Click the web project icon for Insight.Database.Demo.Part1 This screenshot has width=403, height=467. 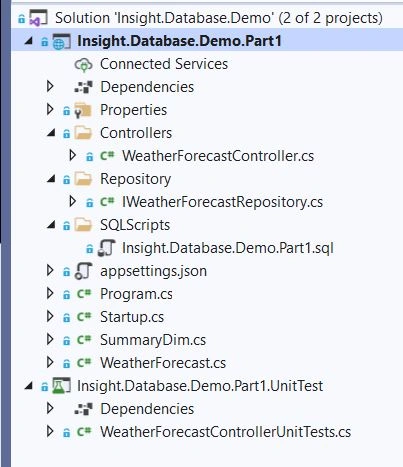[61, 41]
